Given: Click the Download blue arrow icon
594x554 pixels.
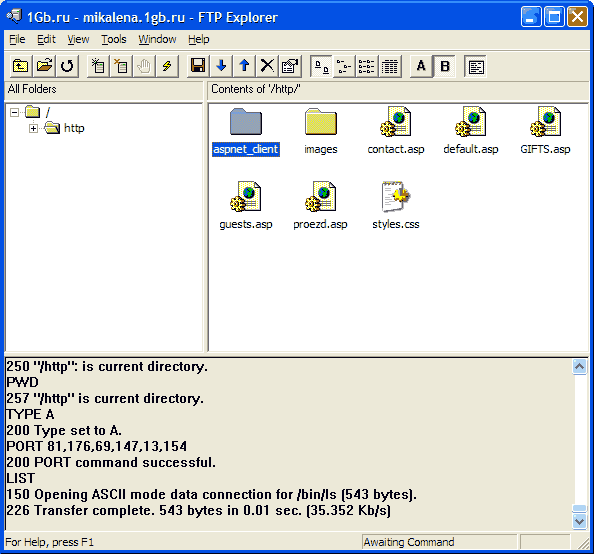Looking at the screenshot, I should [221, 66].
